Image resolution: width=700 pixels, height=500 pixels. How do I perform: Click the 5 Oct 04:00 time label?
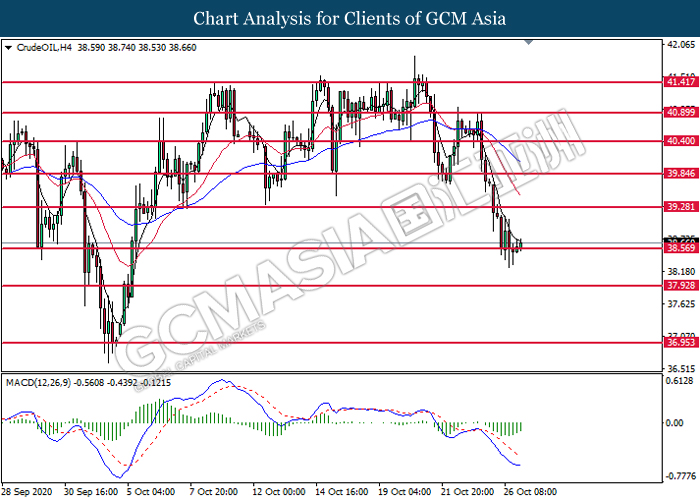pos(151,492)
